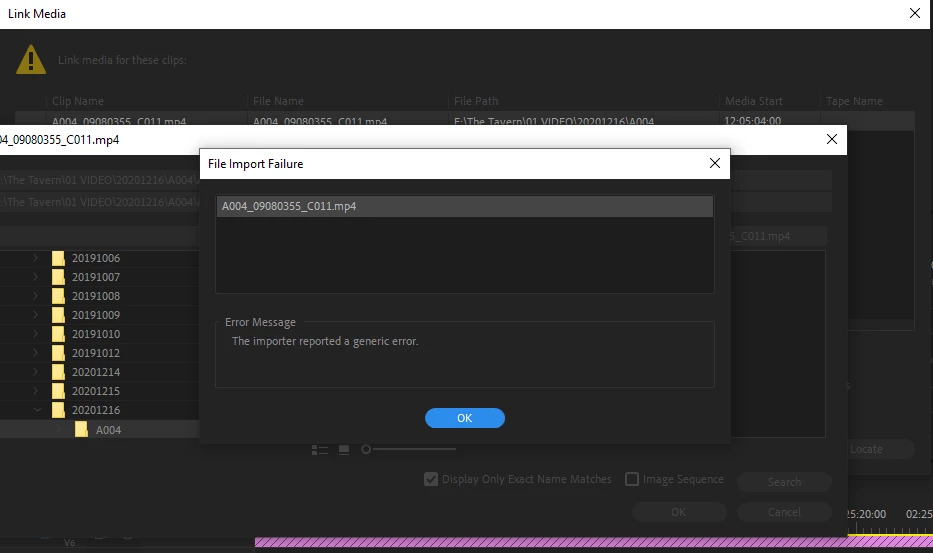Select the A004 tree item label
This screenshot has height=553, width=933.
[x=108, y=430]
